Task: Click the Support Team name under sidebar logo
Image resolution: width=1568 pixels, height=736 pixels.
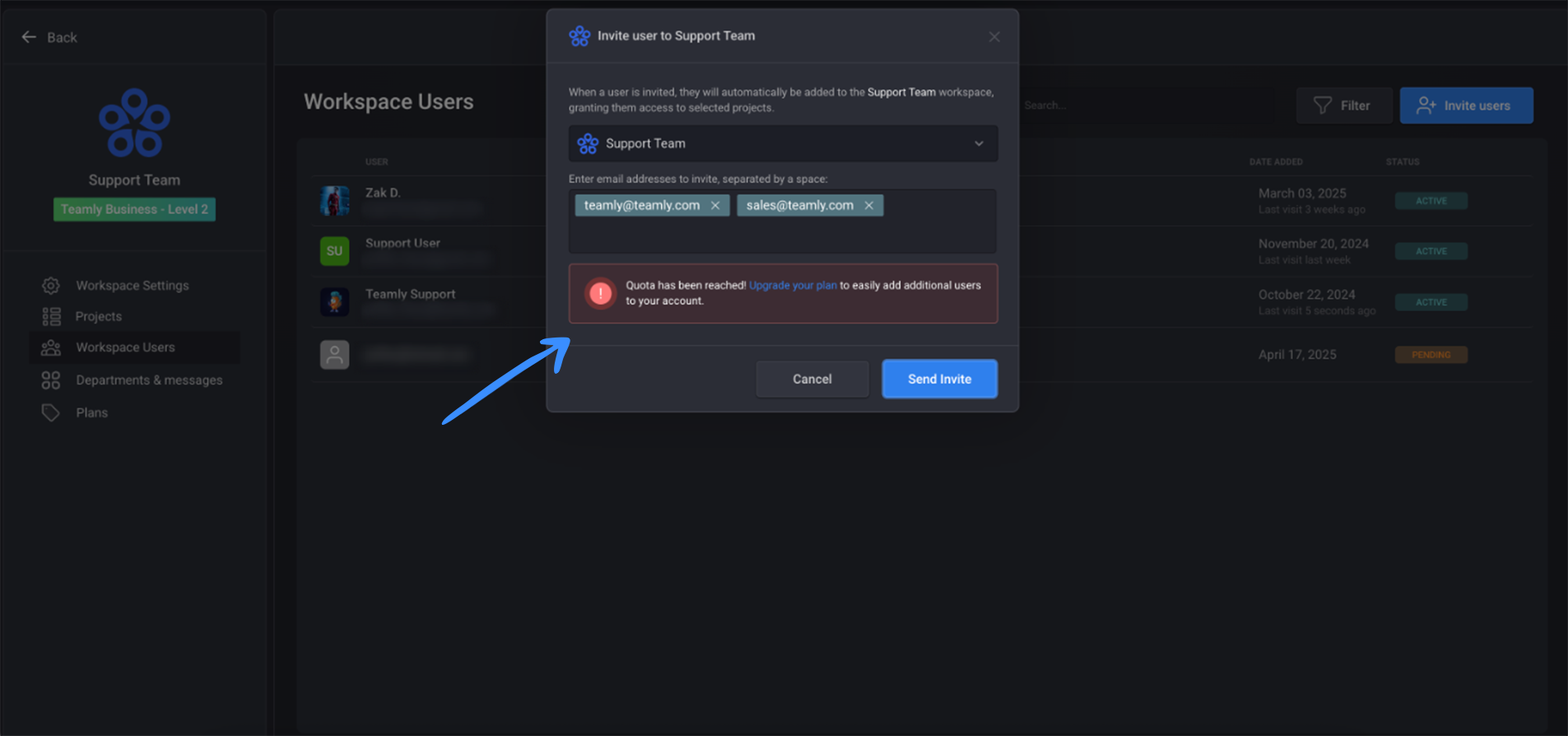Action: [x=134, y=180]
